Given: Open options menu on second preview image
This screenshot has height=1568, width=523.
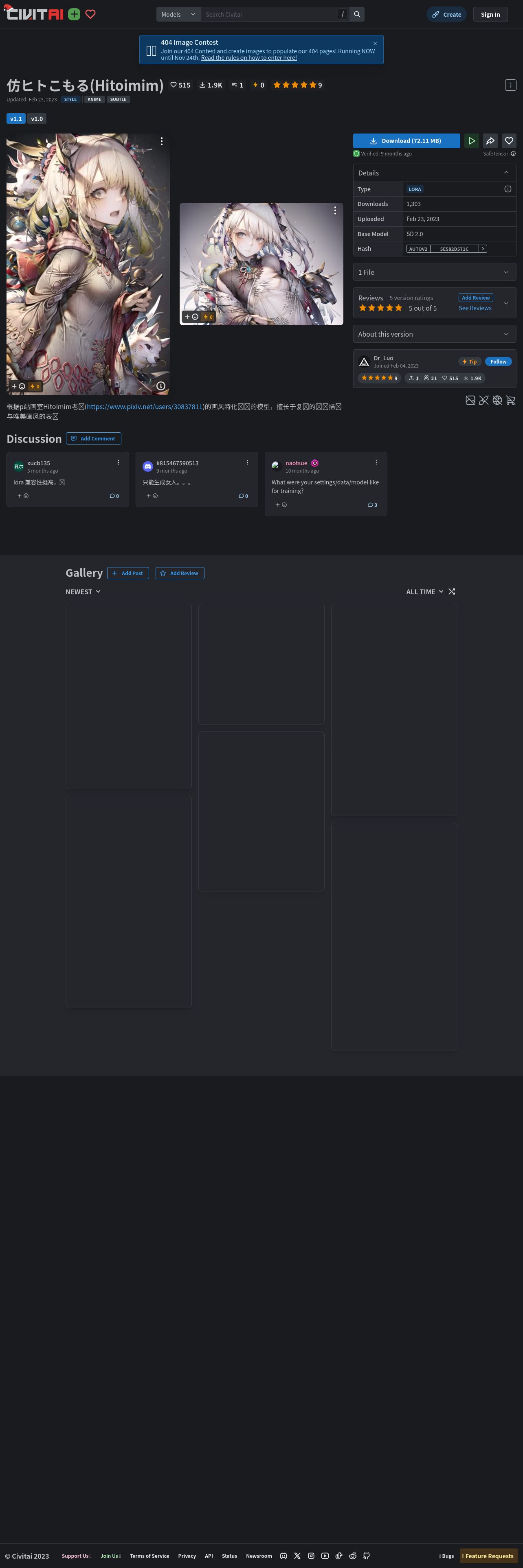Looking at the screenshot, I should 335,210.
